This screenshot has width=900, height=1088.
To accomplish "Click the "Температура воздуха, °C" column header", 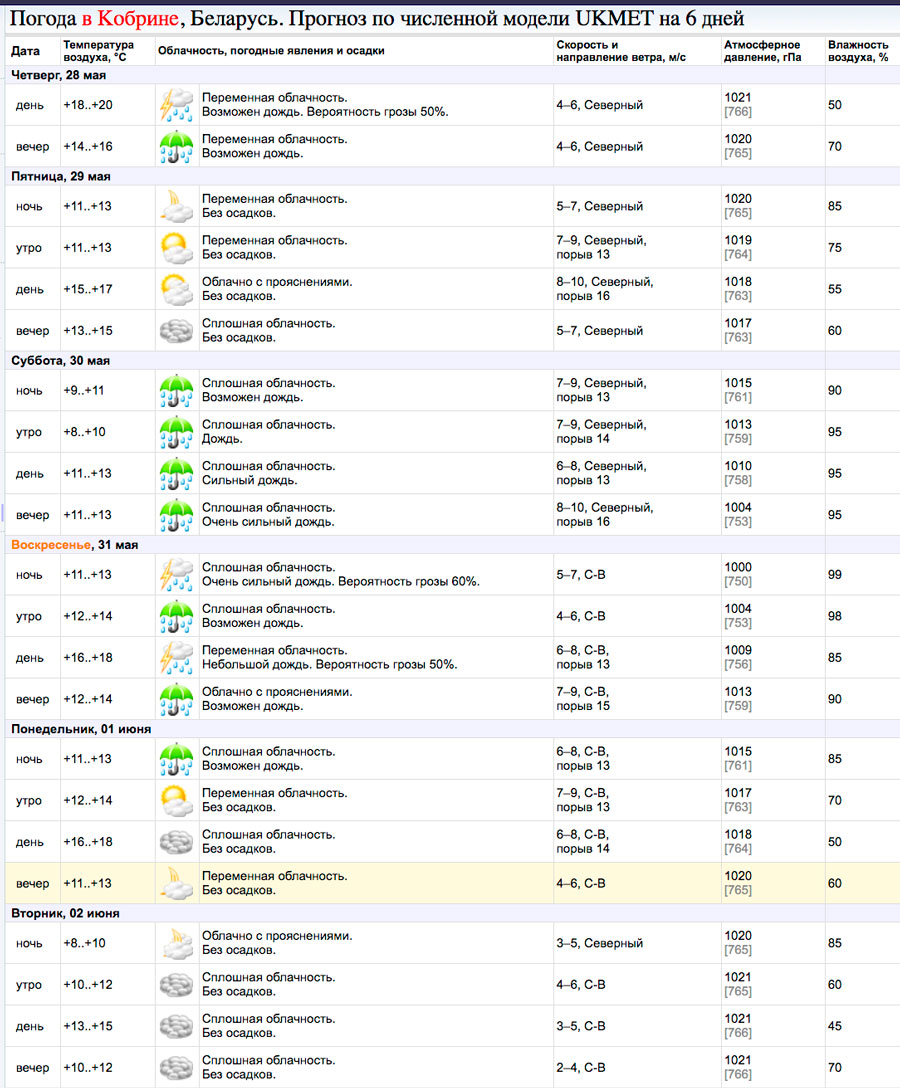I will click(x=98, y=51).
